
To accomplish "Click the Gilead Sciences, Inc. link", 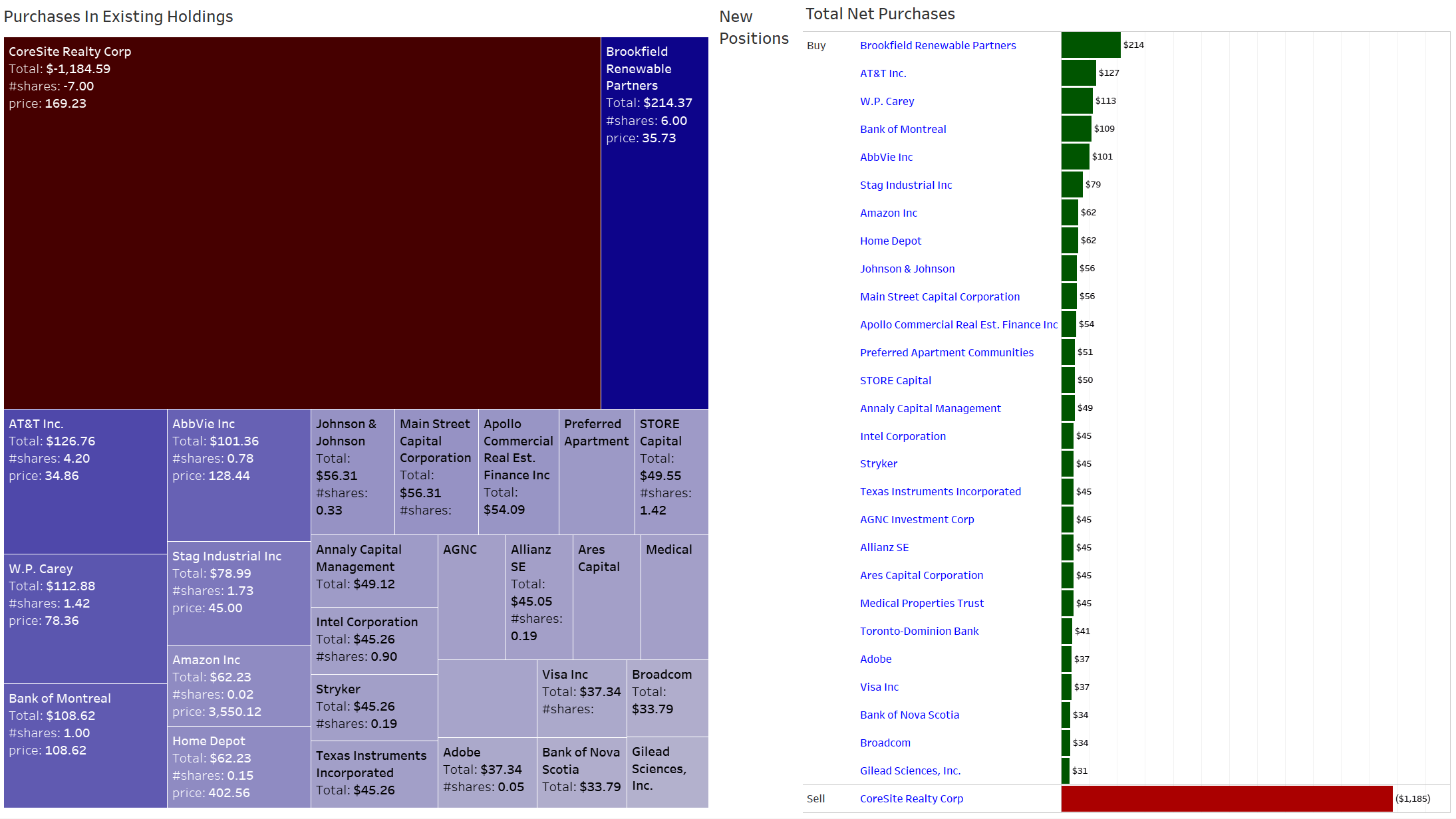I will 909,770.
